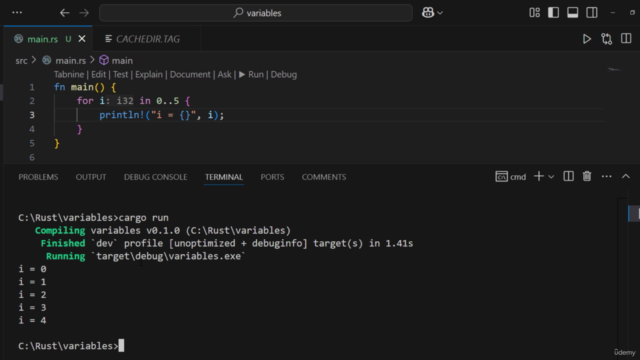Select main.rs in the breadcrumb
640x360 pixels.
pyautogui.click(x=70, y=61)
